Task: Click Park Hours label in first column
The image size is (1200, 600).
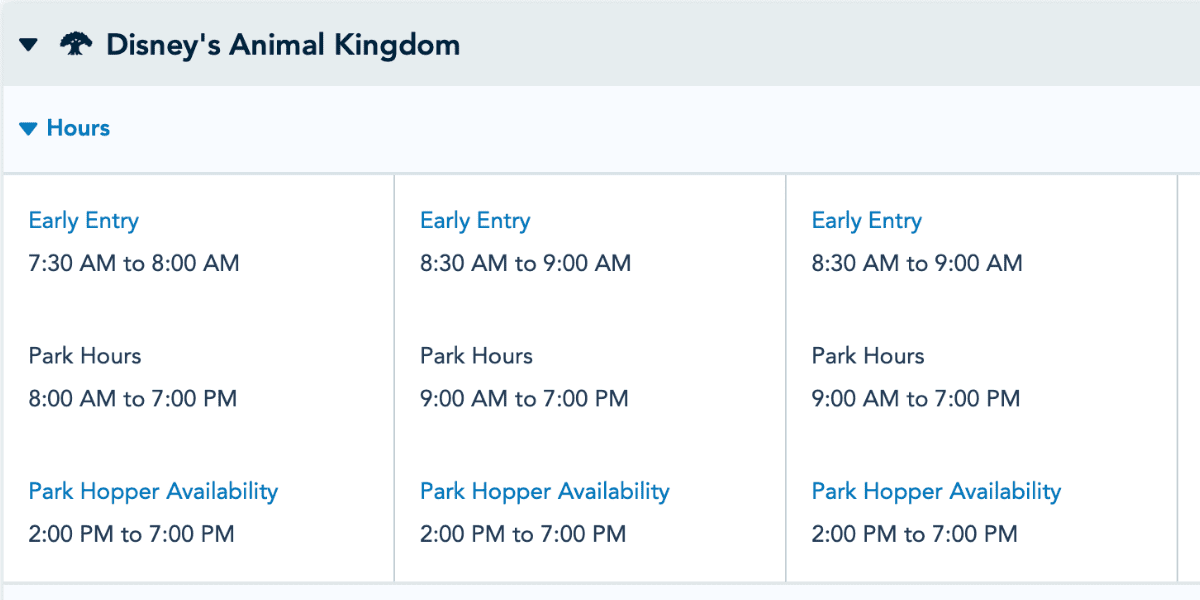Action: (x=85, y=356)
